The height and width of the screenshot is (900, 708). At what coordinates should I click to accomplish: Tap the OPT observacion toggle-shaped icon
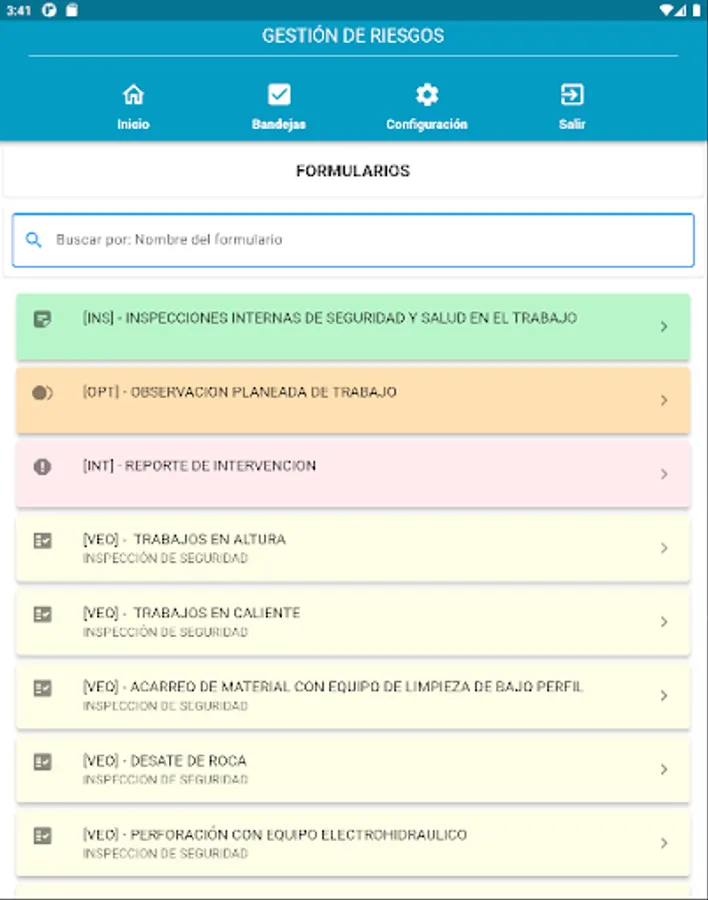pyautogui.click(x=42, y=393)
